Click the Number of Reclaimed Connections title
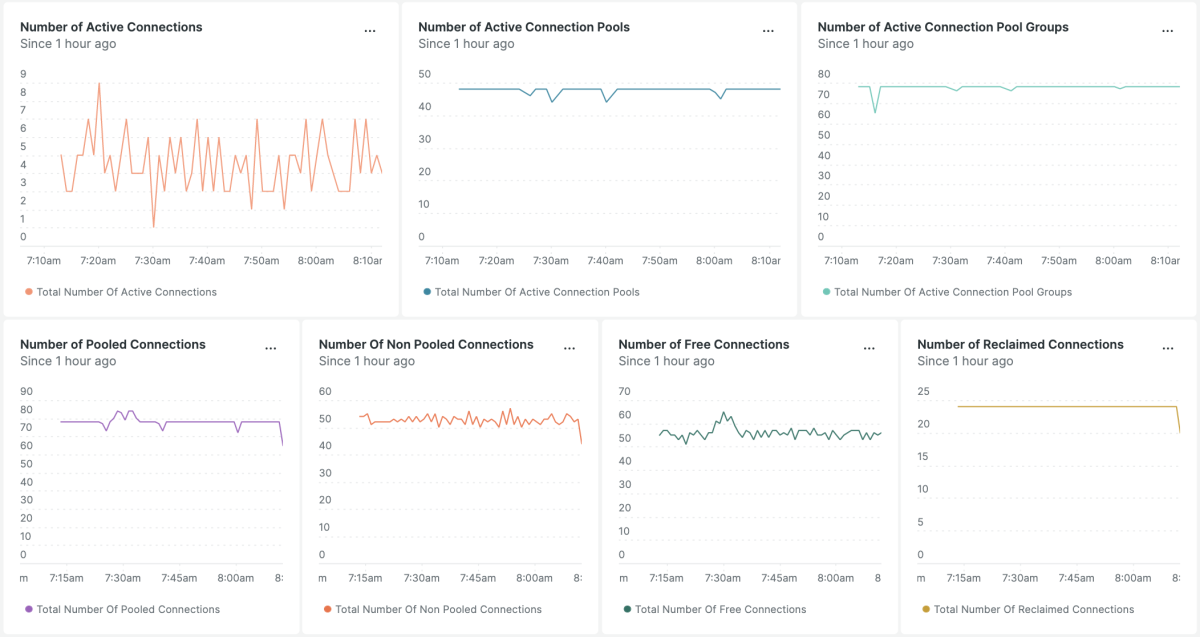The height and width of the screenshot is (637, 1200). 1020,344
